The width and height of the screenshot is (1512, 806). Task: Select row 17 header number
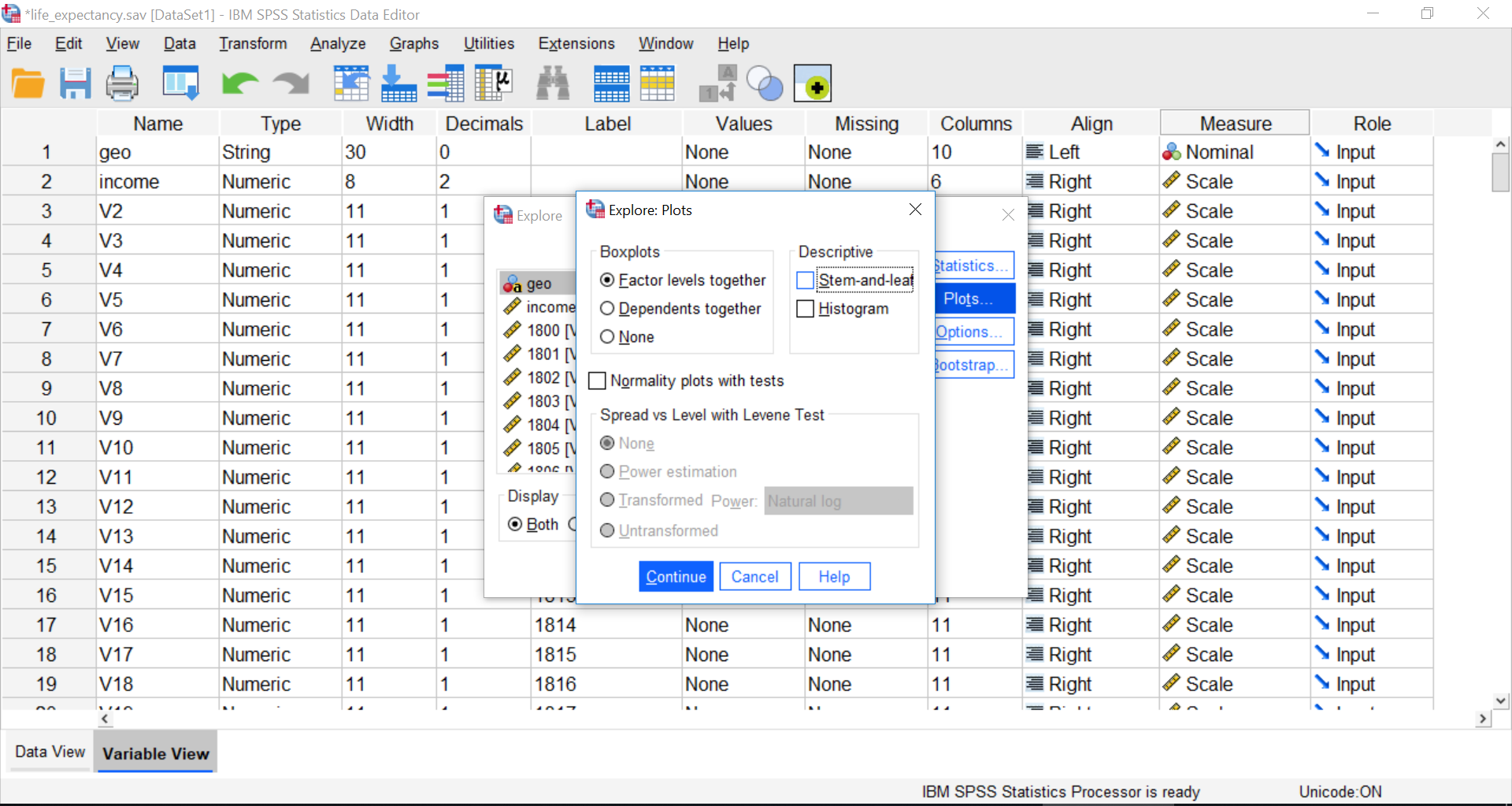click(46, 625)
